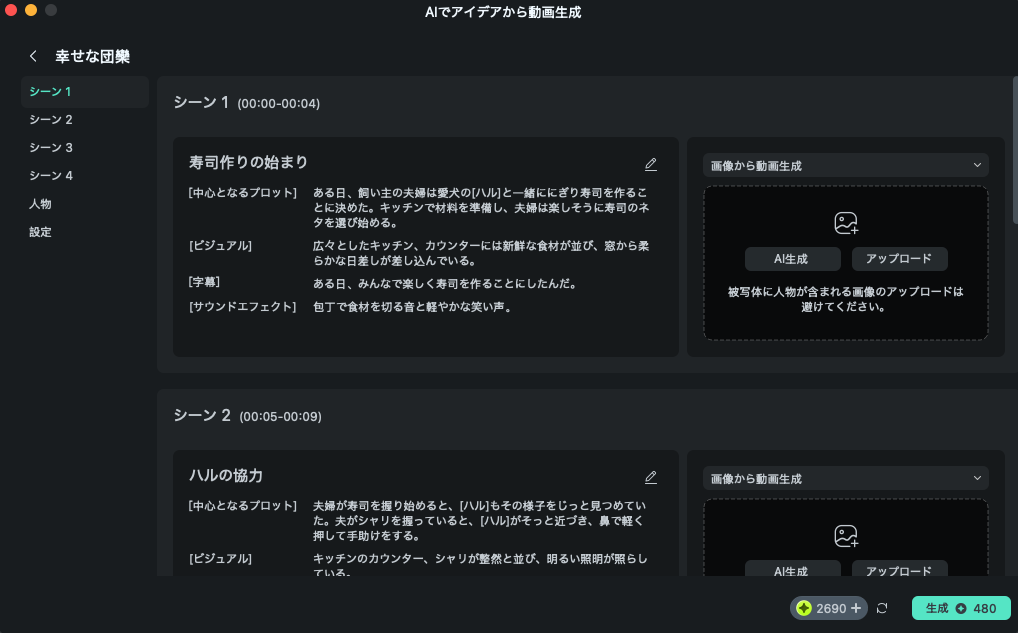1018x633 pixels.
Task: Open the 人物 section in sidebar
Action: coord(40,204)
